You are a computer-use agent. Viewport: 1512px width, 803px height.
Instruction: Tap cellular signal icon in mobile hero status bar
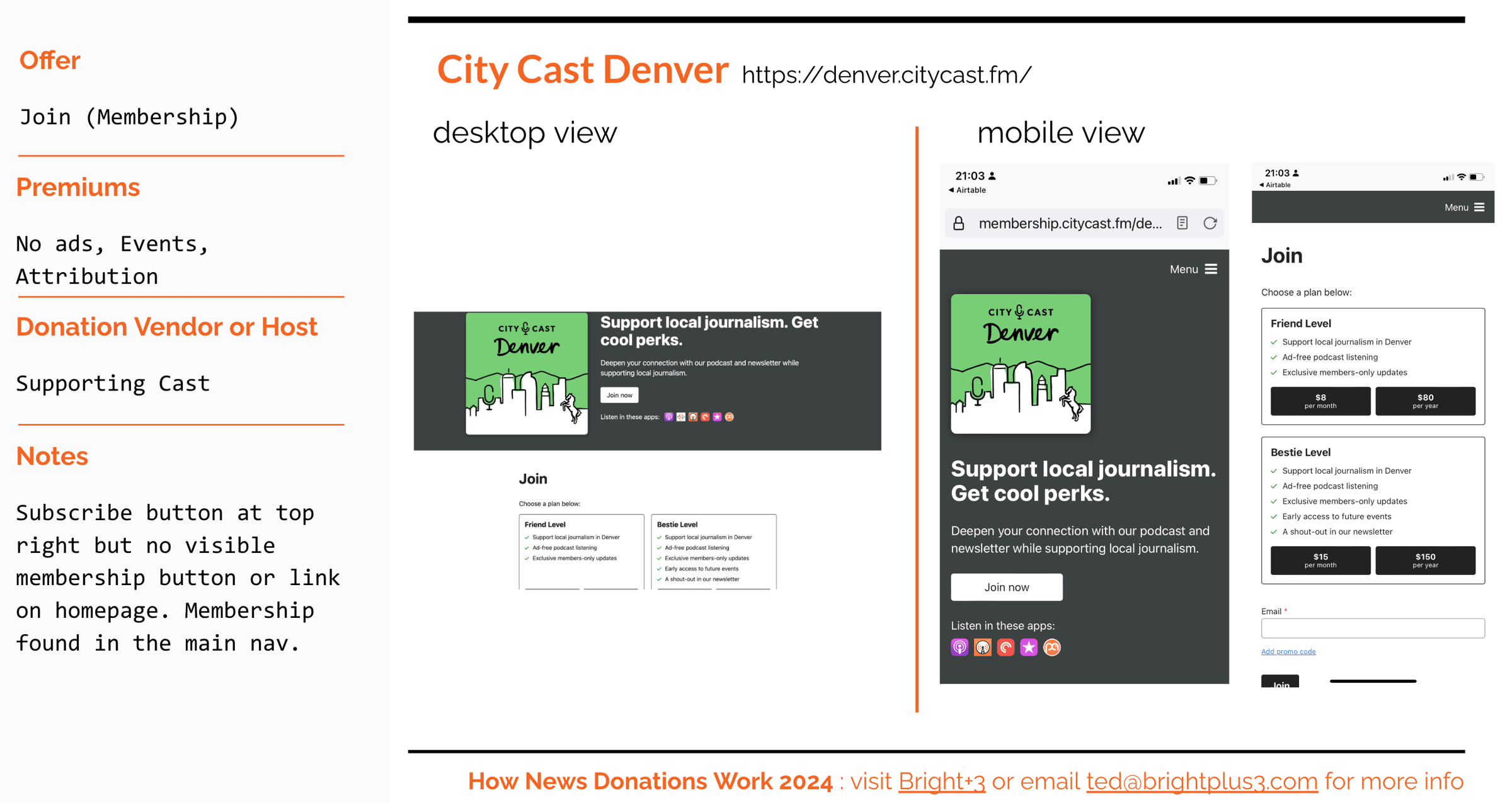pyautogui.click(x=1173, y=181)
